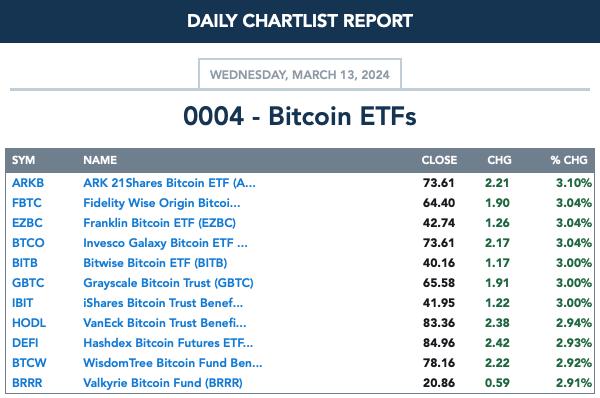Viewport: 600px width, 398px height.
Task: Select the IBIT ticker symbol
Action: pyautogui.click(x=23, y=303)
